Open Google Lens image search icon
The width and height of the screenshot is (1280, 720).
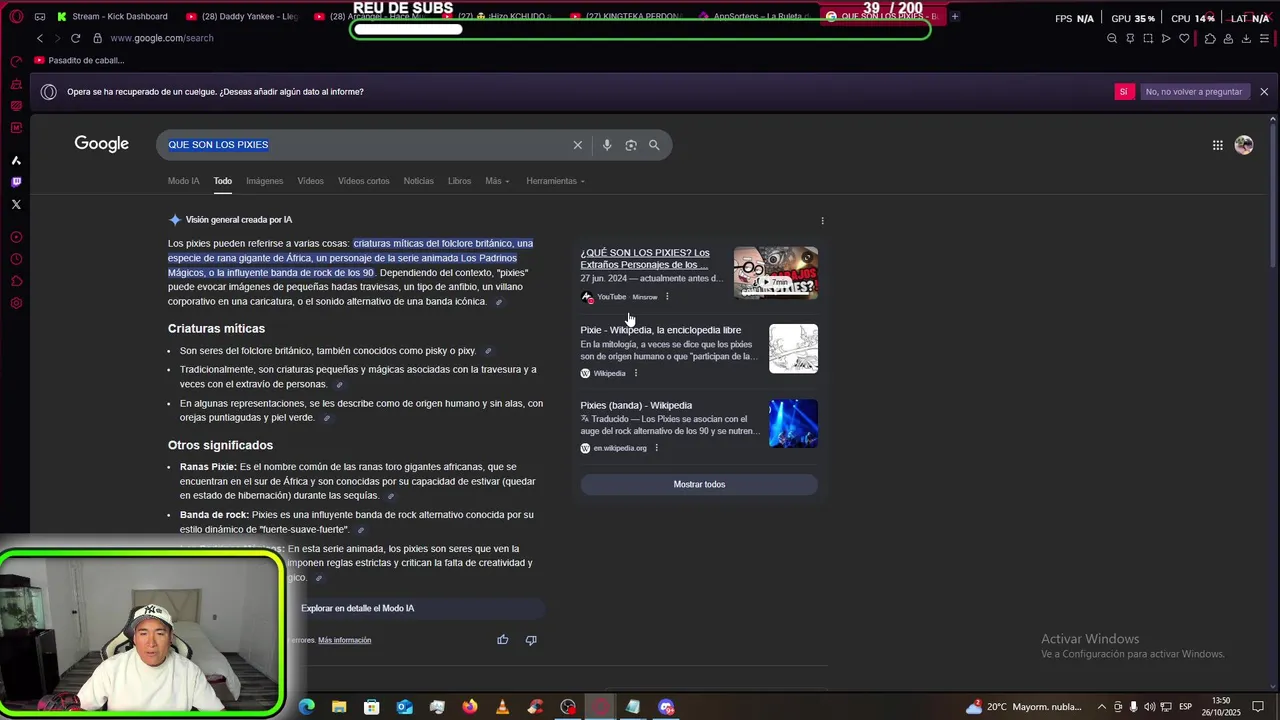point(631,145)
